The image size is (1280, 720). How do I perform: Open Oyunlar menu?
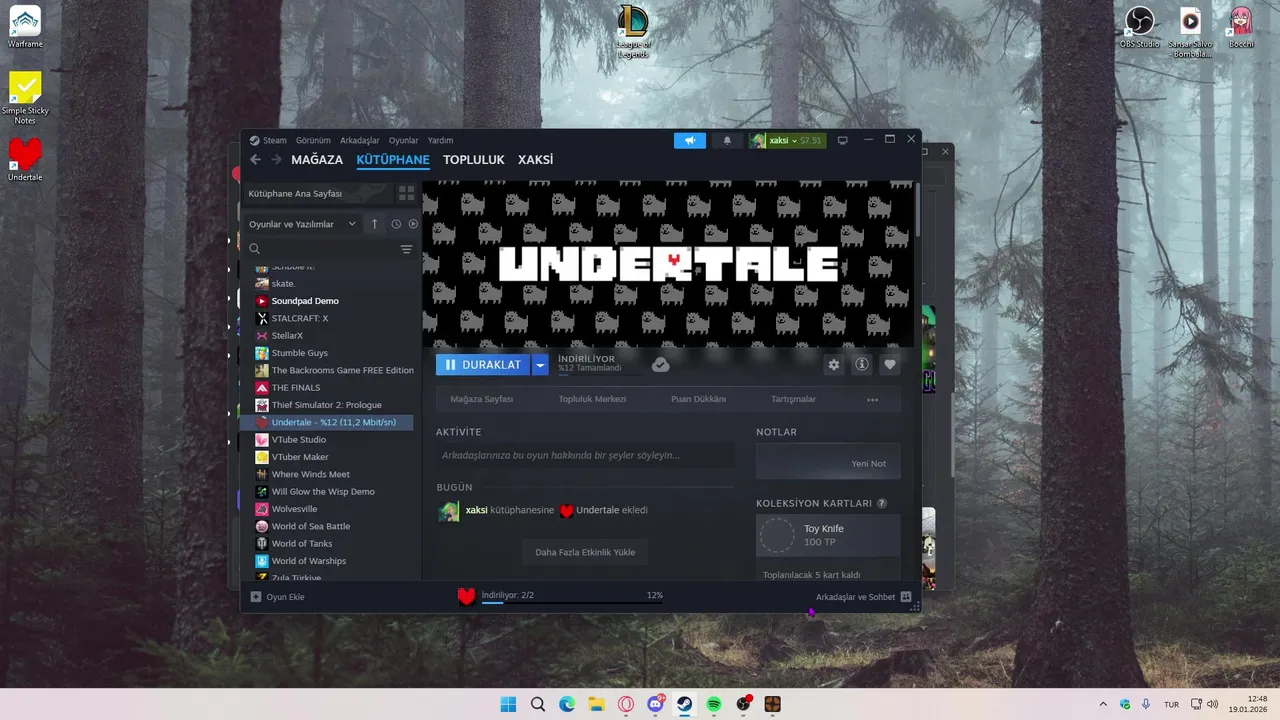click(403, 140)
